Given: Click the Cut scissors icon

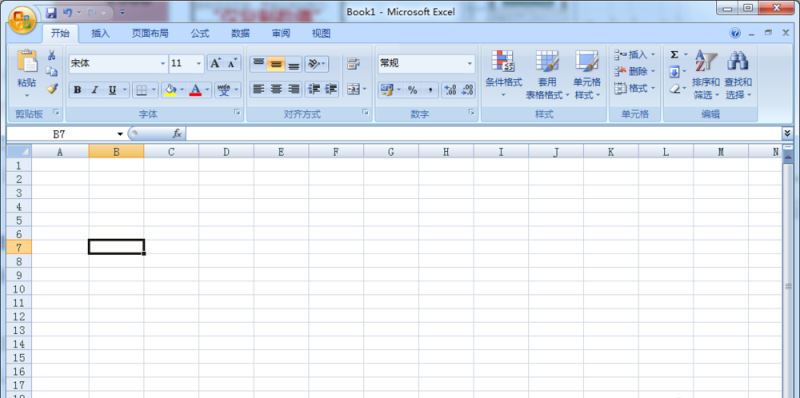Looking at the screenshot, I should [x=52, y=56].
